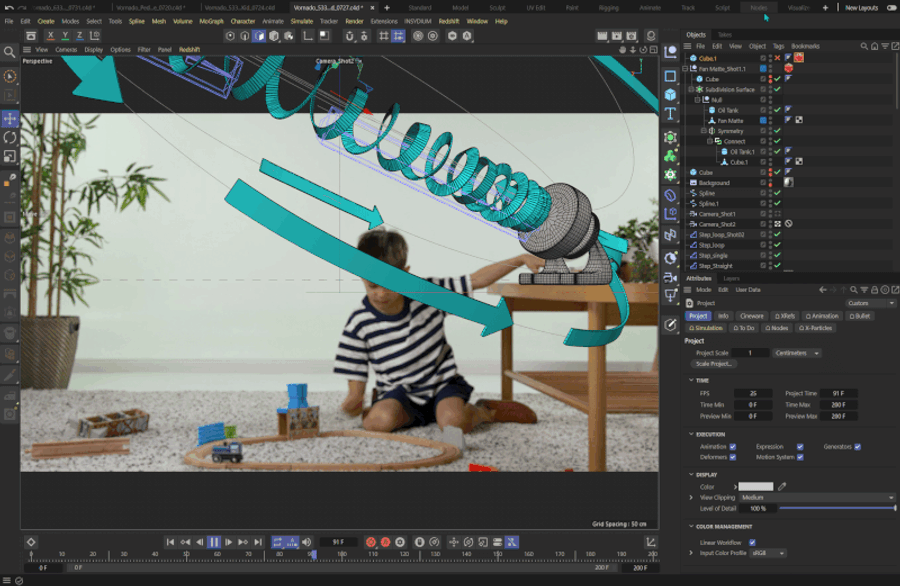The height and width of the screenshot is (586, 900).
Task: Pause playback in the timeline
Action: [x=214, y=542]
